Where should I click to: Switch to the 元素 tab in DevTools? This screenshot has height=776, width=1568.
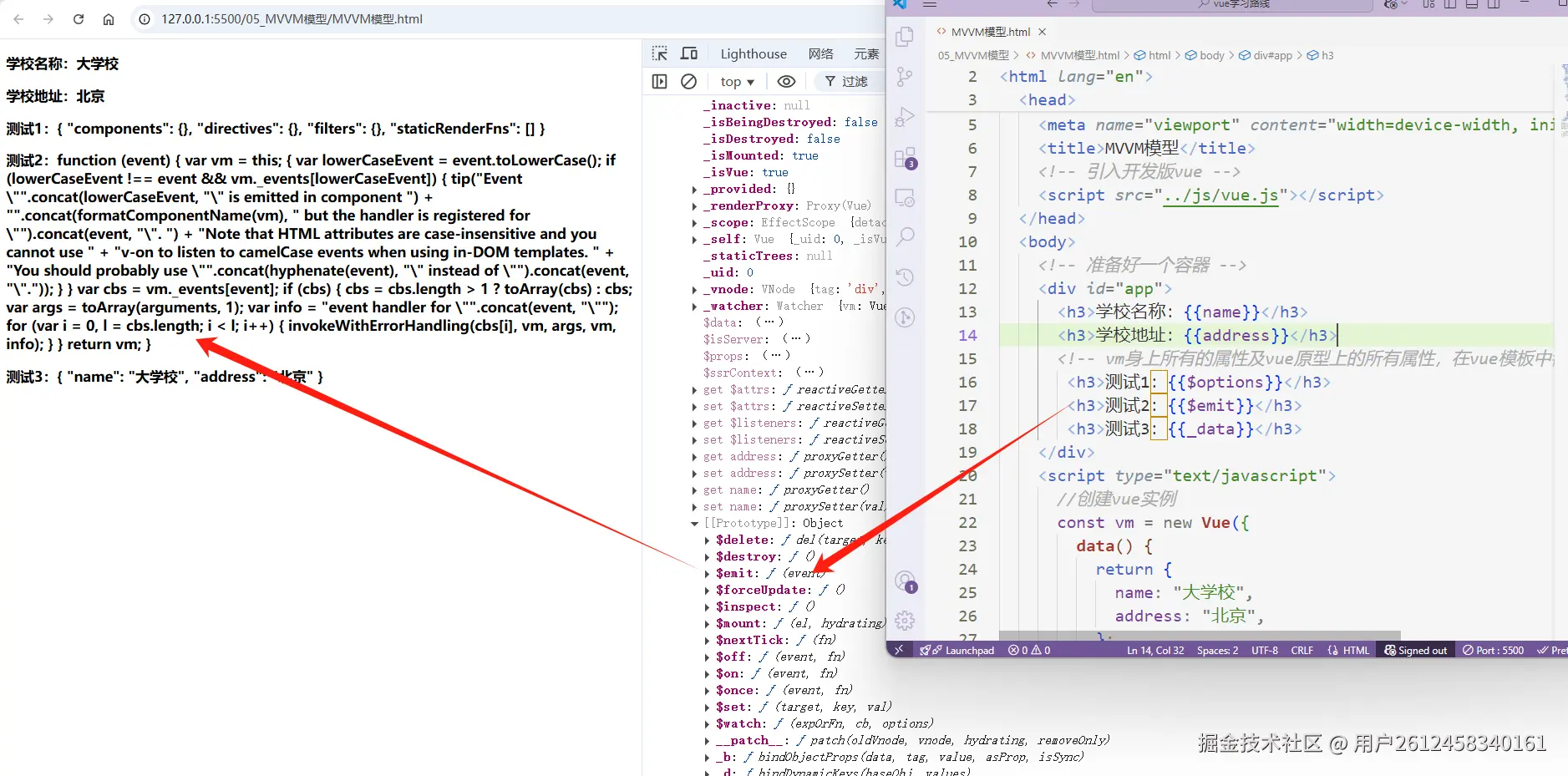866,53
